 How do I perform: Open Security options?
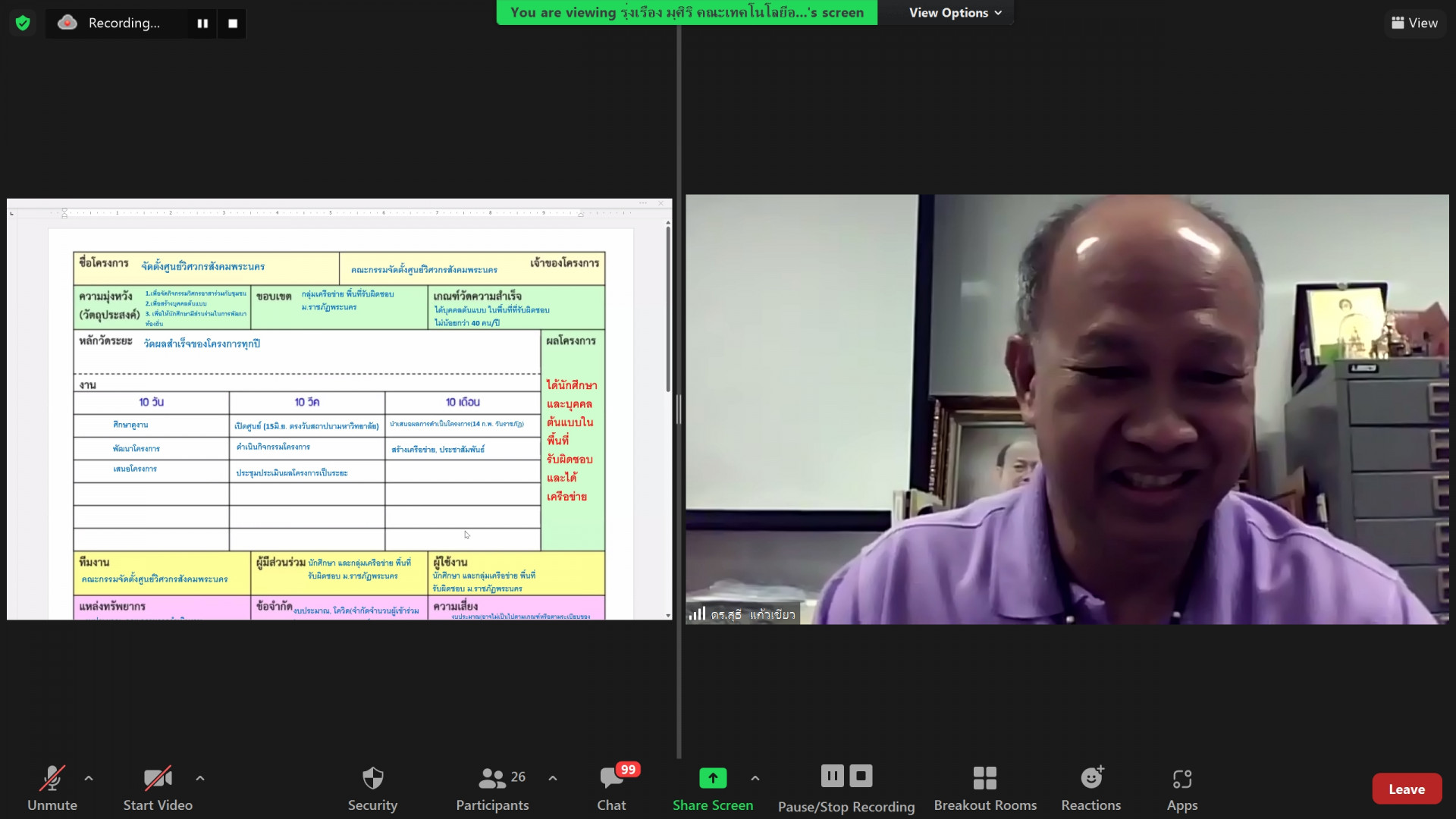pyautogui.click(x=372, y=789)
